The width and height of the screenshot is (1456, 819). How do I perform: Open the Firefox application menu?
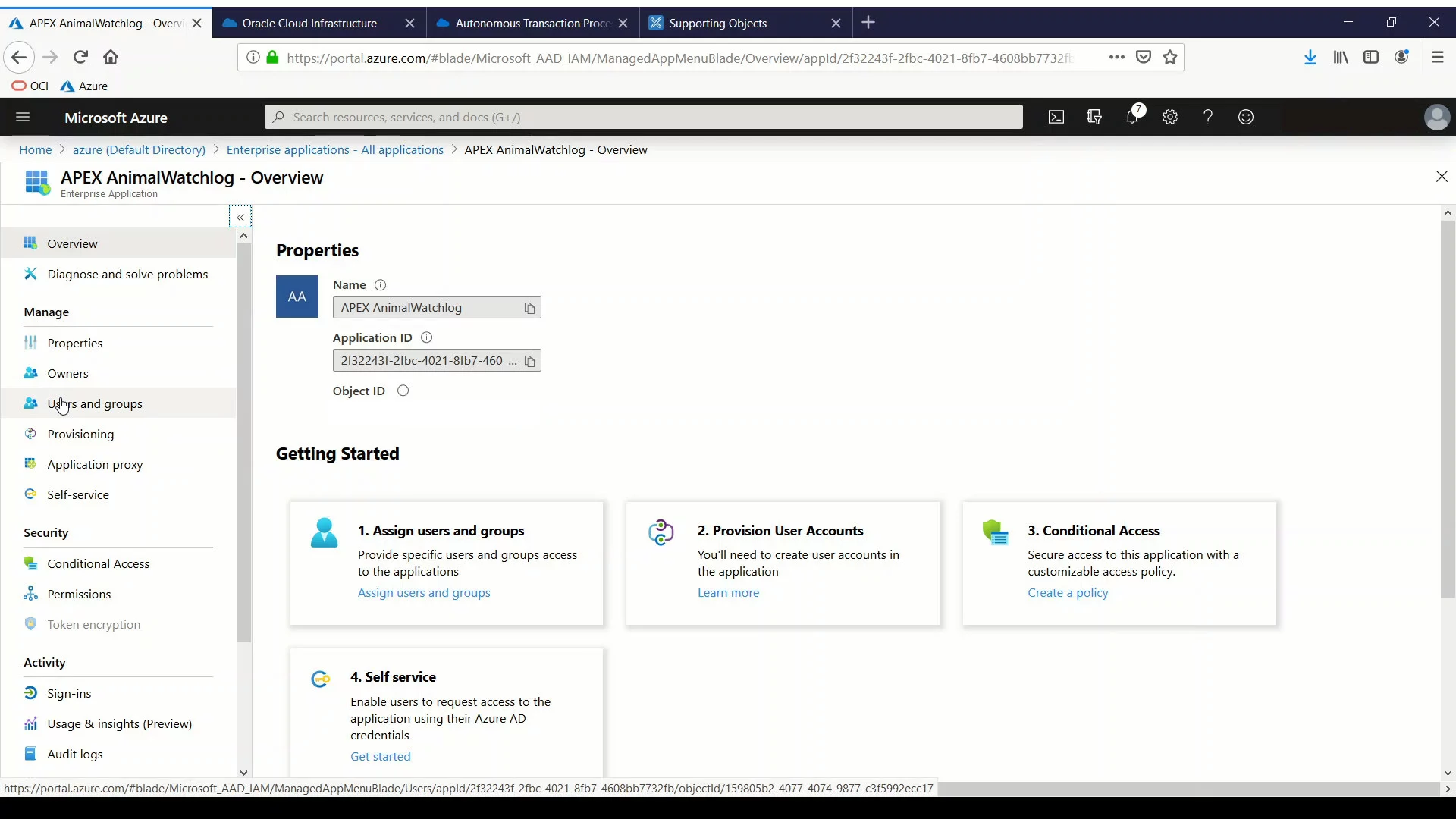click(x=1438, y=57)
